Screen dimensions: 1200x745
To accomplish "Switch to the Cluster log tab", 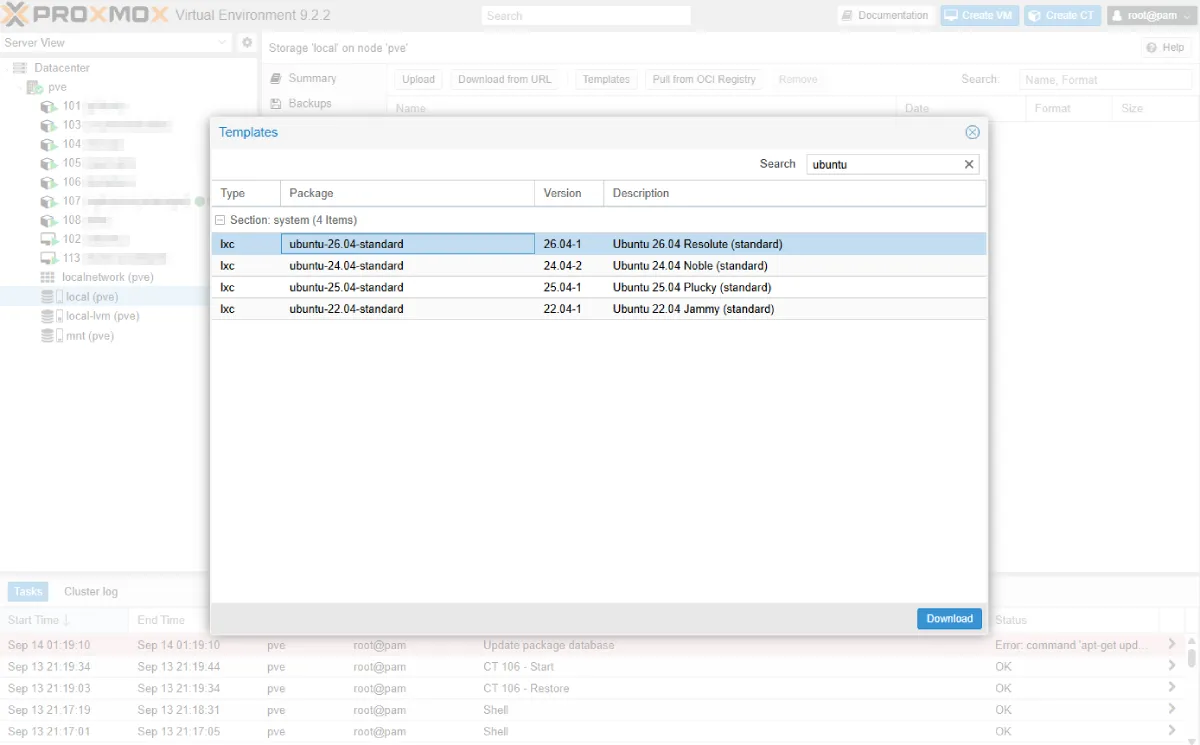I will click(x=91, y=591).
